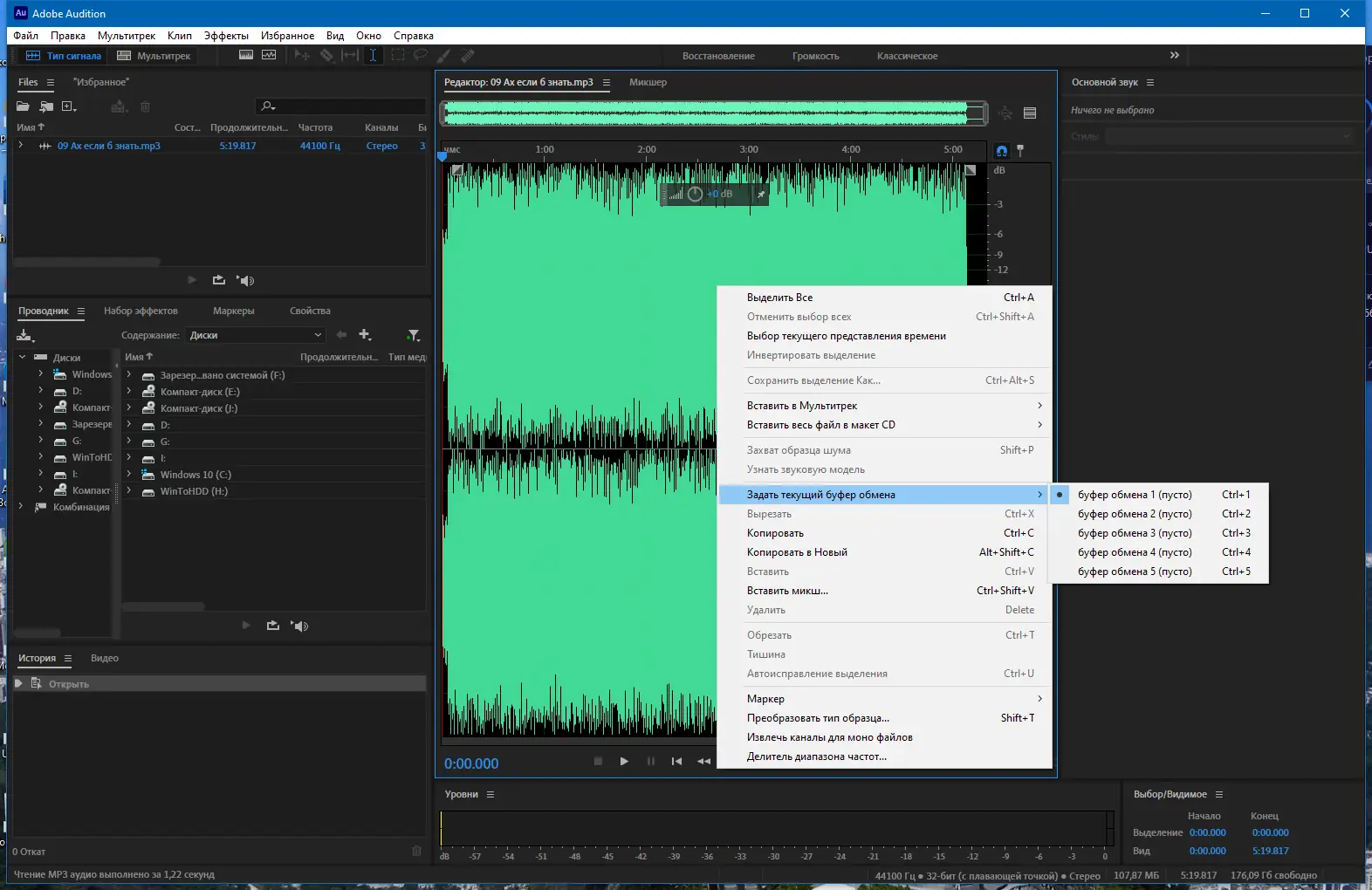Screen dimensions: 1372x890
Task: Click the Play button in editor transport
Action: point(624,762)
